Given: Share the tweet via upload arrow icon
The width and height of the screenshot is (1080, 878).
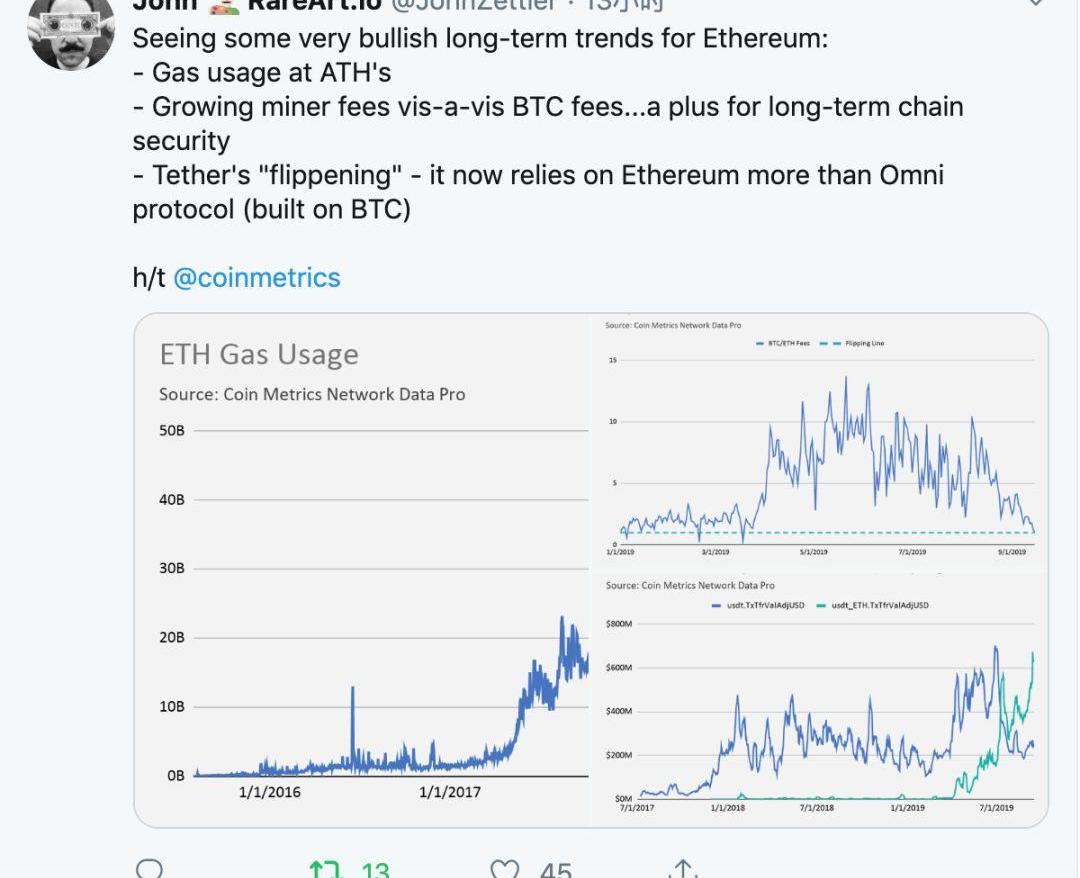Looking at the screenshot, I should click(682, 868).
